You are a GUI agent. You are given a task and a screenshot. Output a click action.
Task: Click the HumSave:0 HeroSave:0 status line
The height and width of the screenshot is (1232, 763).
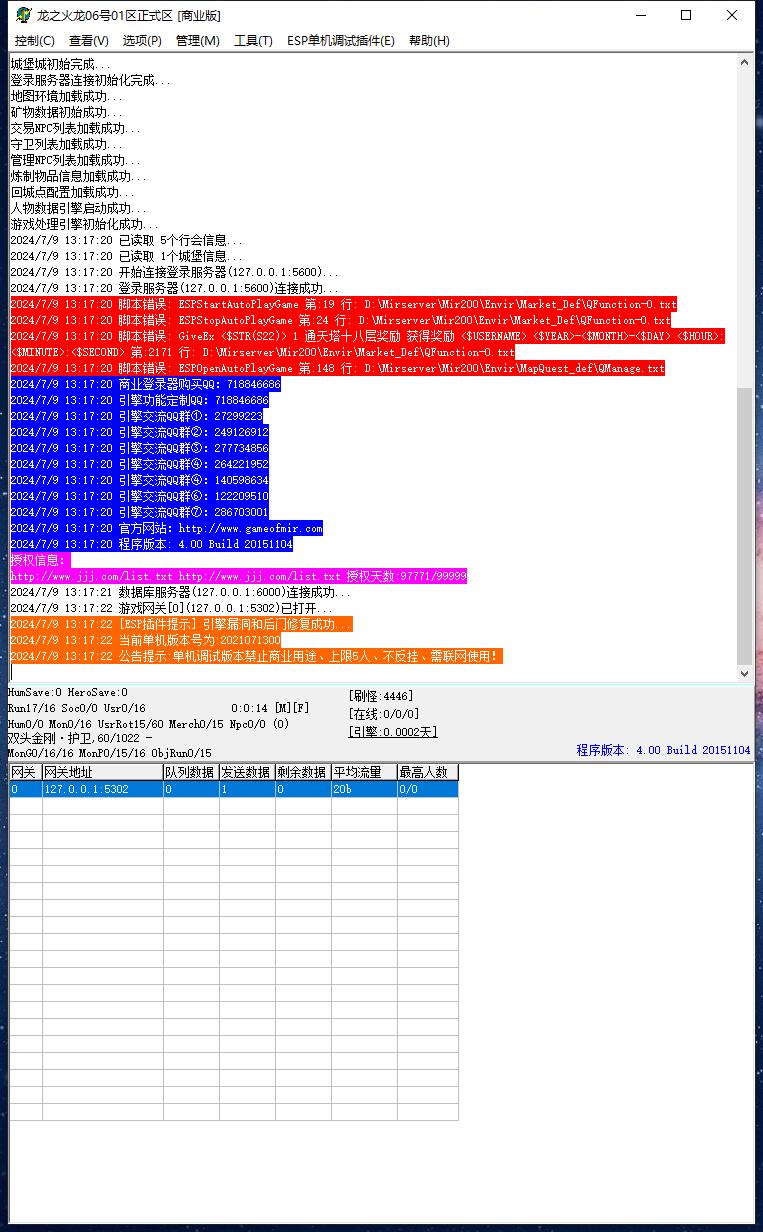(x=68, y=692)
